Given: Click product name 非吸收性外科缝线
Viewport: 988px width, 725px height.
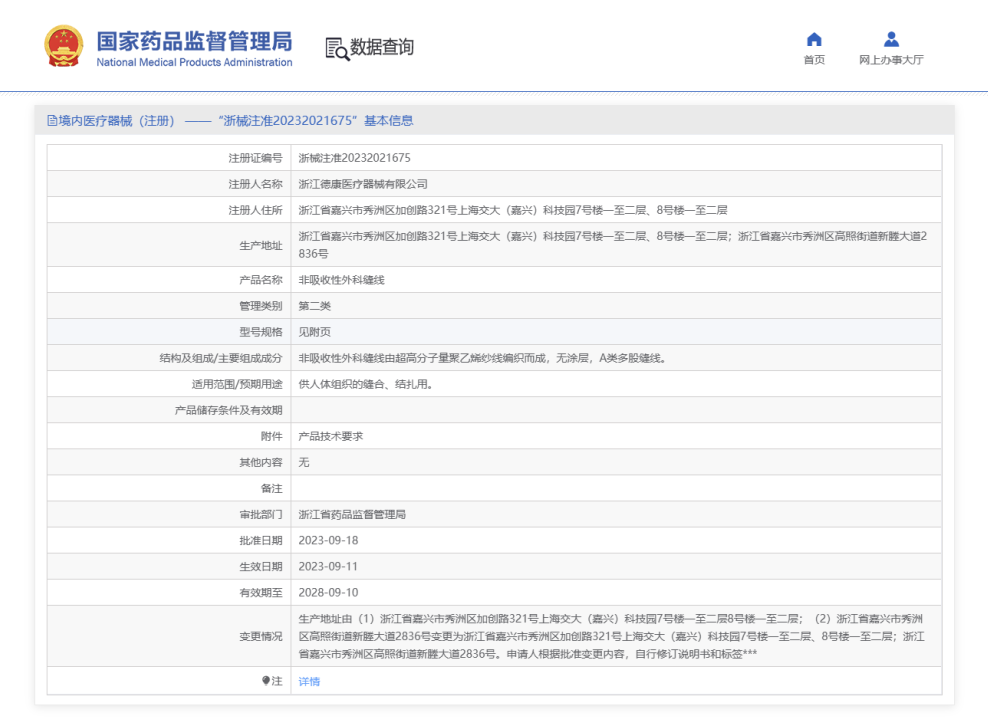Looking at the screenshot, I should 341,280.
